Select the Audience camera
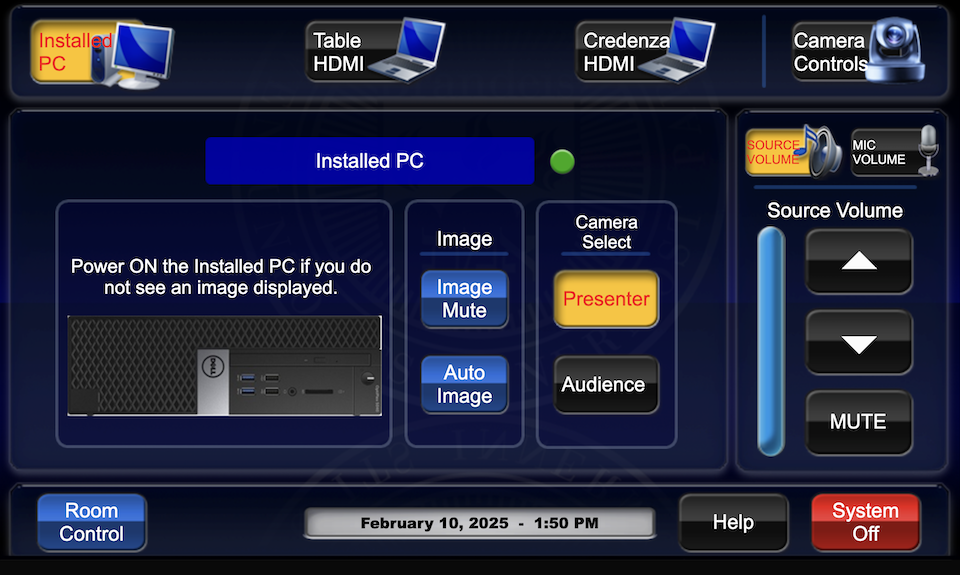The image size is (960, 575). click(x=606, y=385)
